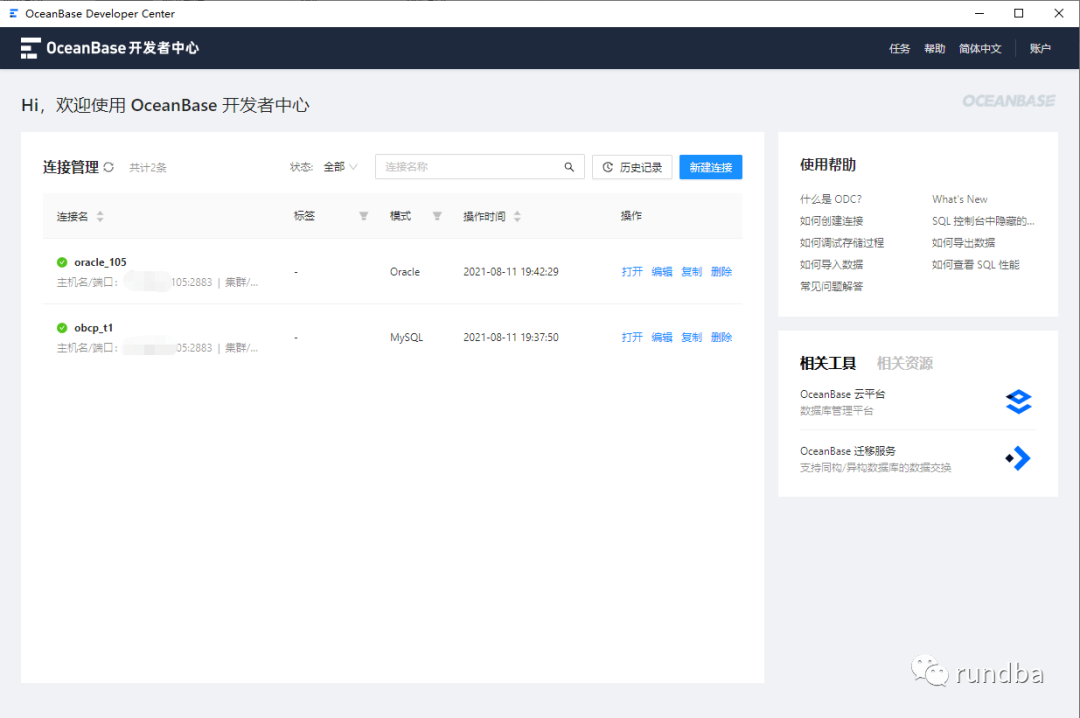Select the oracle_105 connection name
Viewport: 1080px width, 718px height.
click(101, 262)
